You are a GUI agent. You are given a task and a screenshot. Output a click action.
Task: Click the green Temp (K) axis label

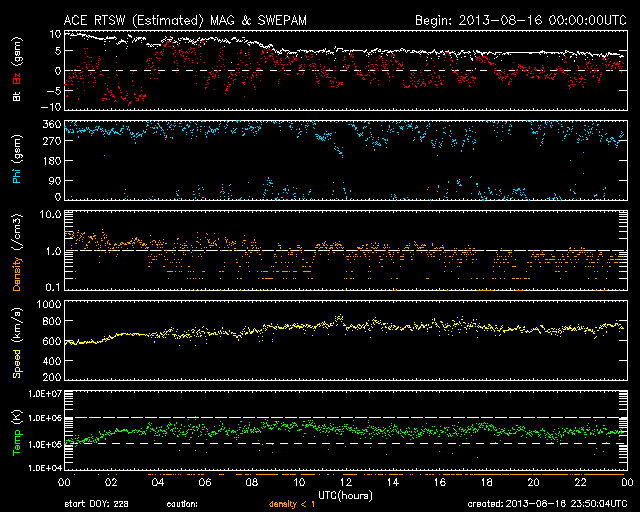click(16, 430)
